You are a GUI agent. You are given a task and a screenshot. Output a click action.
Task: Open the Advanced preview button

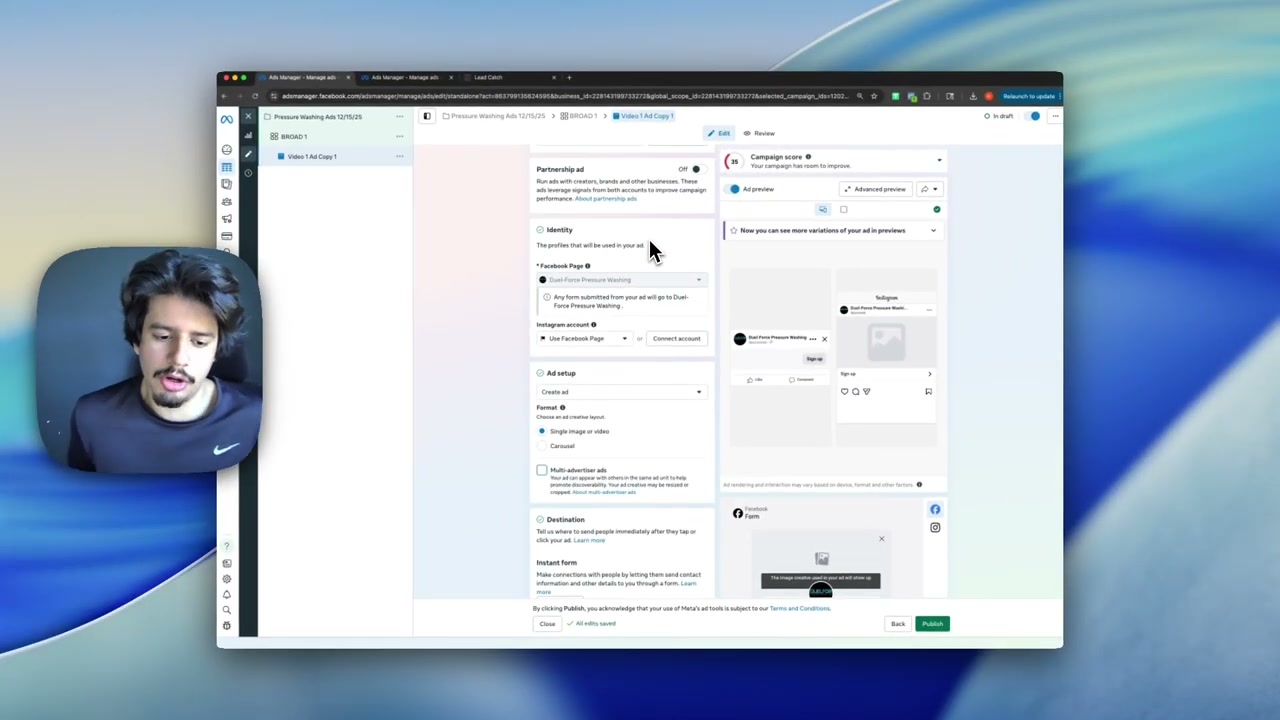(x=875, y=189)
